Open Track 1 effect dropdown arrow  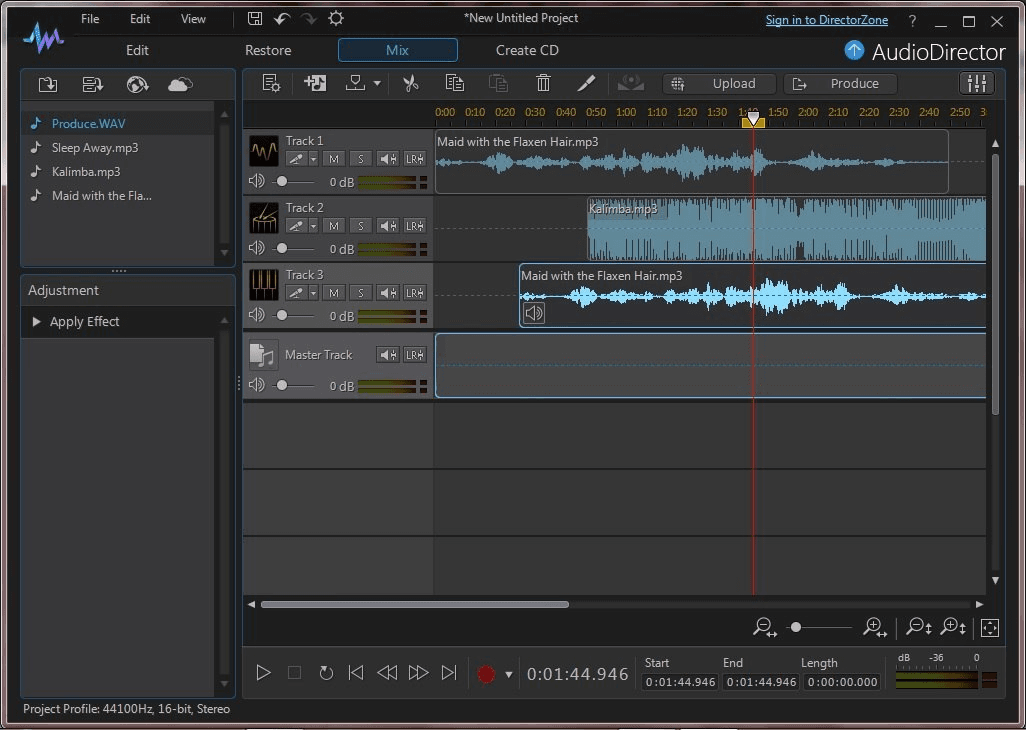(313, 159)
